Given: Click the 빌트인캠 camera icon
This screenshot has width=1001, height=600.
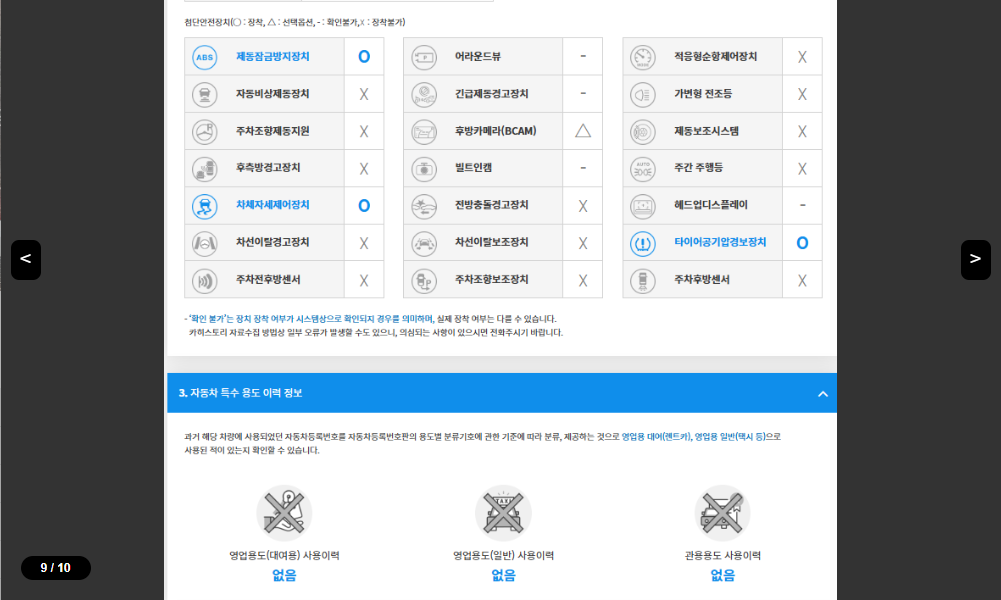Looking at the screenshot, I should point(424,169).
